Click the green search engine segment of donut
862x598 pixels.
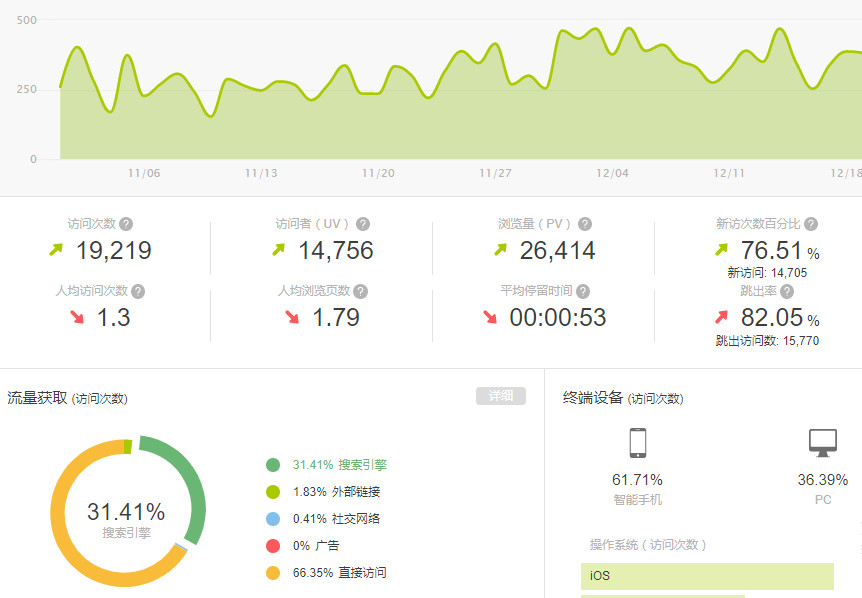[x=194, y=484]
